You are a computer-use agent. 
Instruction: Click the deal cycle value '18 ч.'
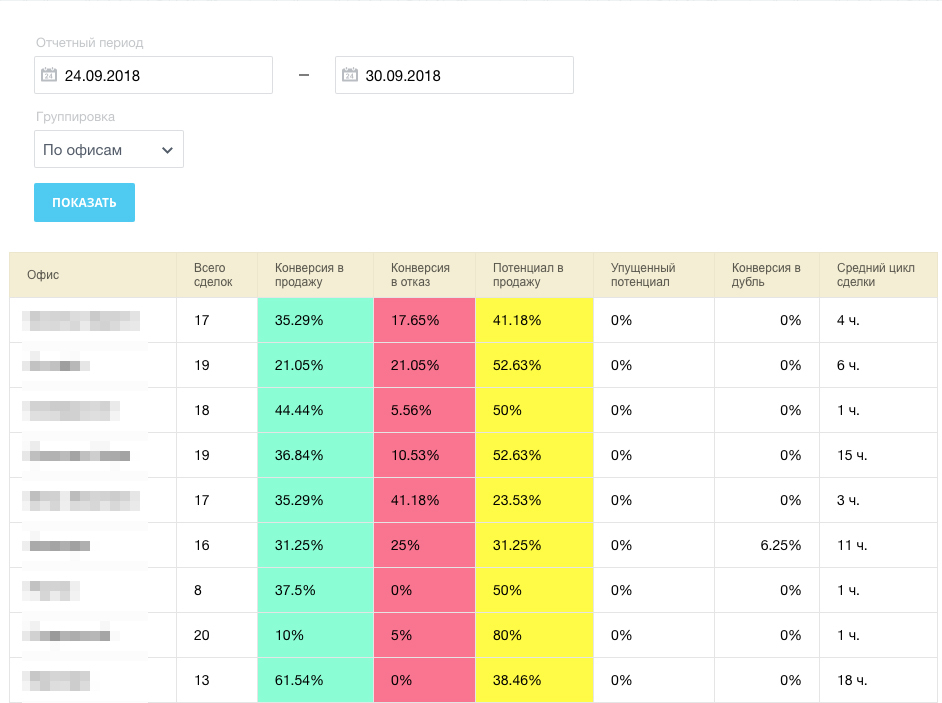click(852, 680)
